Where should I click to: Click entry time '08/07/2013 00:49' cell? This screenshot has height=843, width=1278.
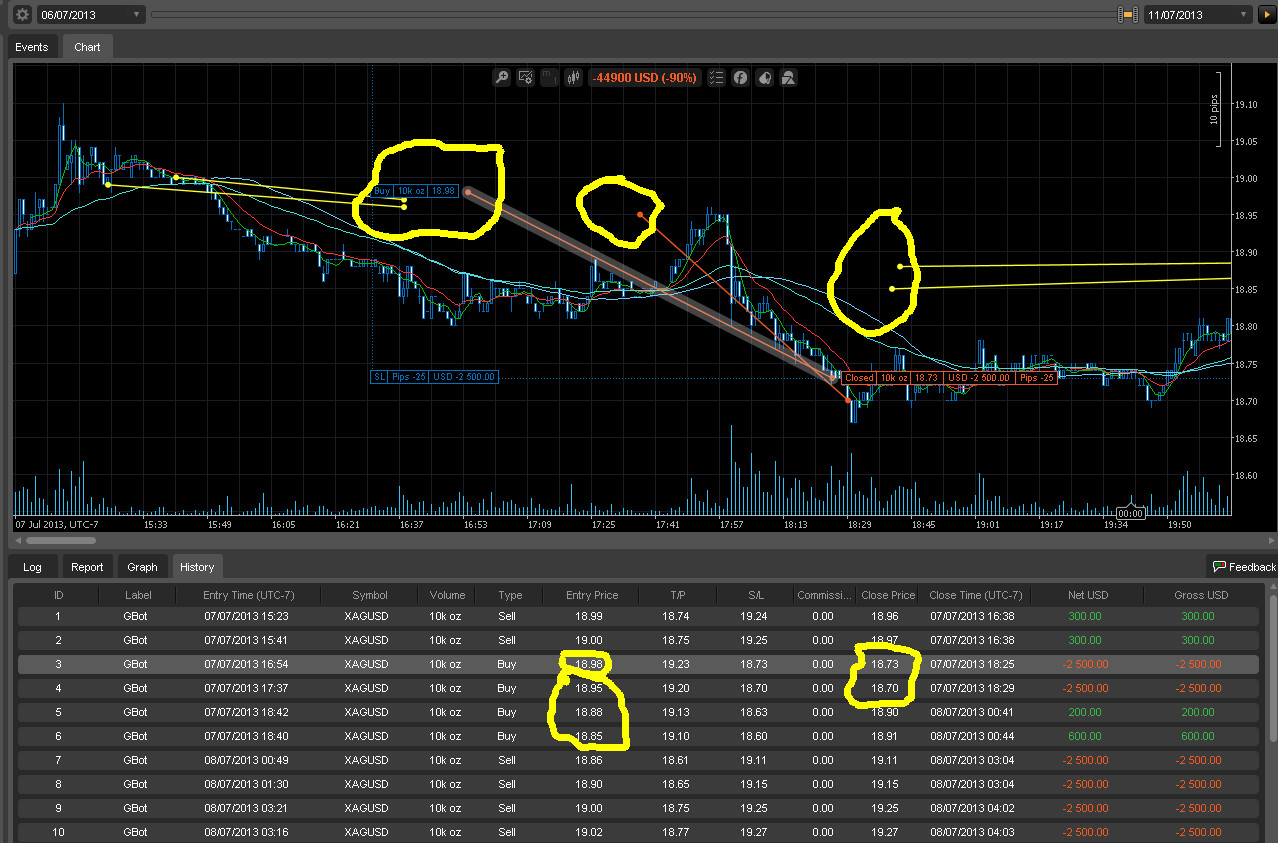(248, 760)
